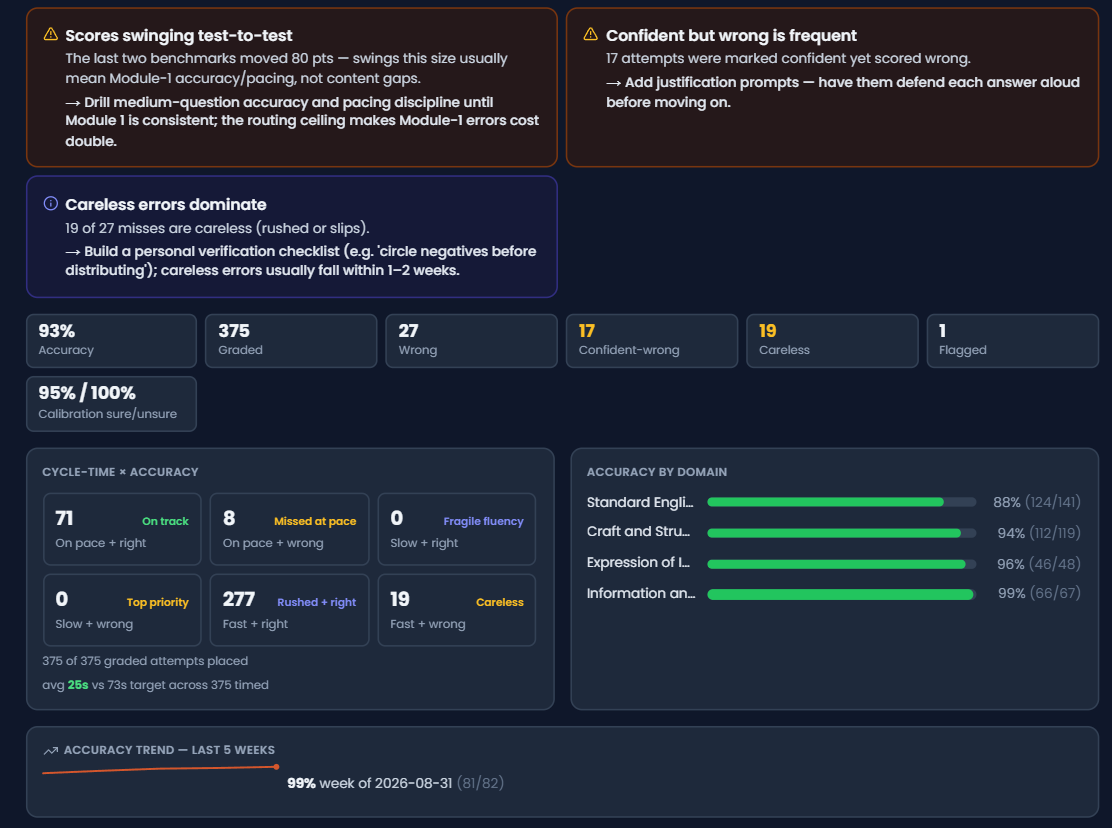Click the warning icon beside Confident but wrong
Viewport: 1112px width, 828px height.
(x=590, y=34)
